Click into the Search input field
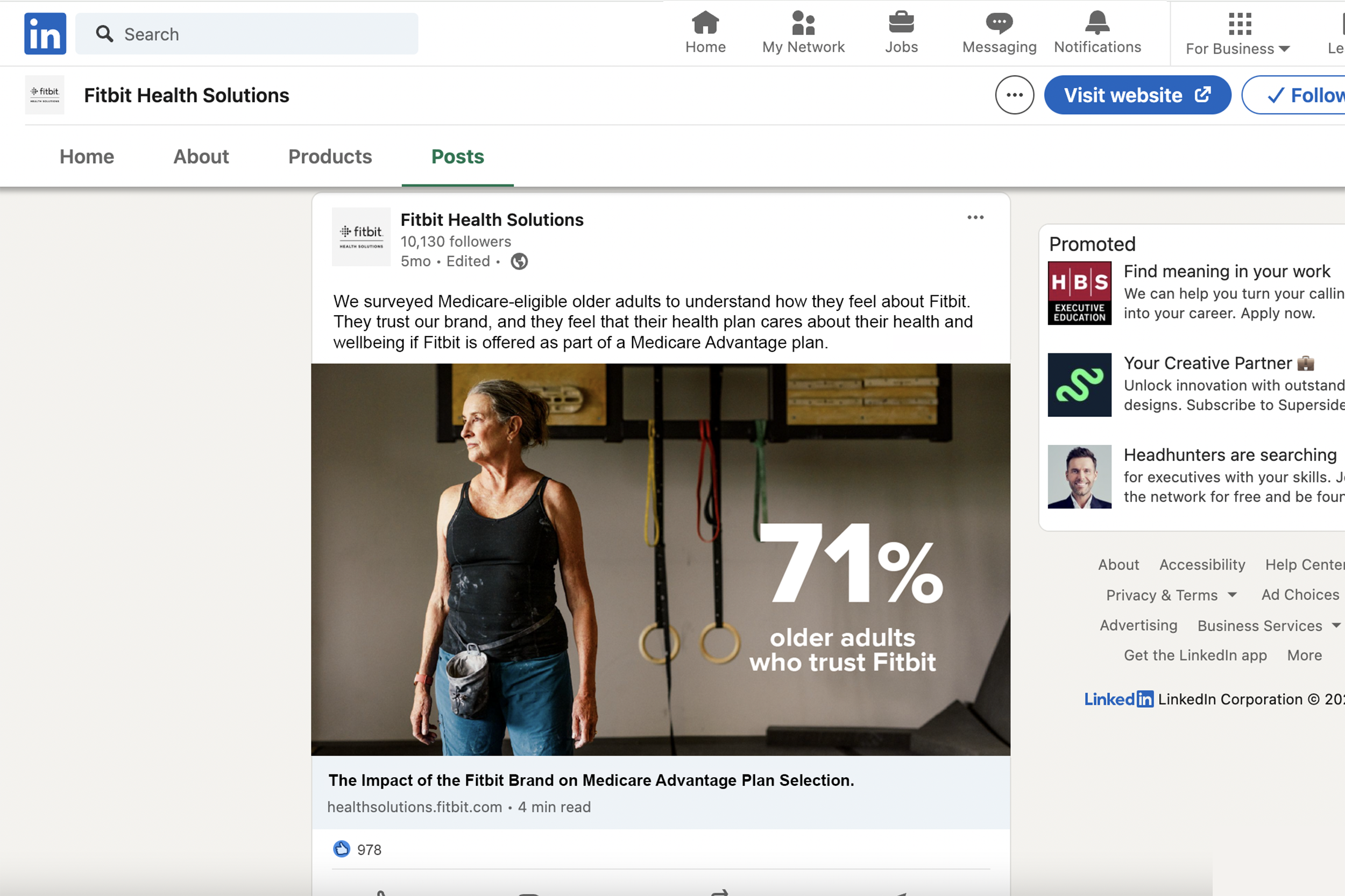The height and width of the screenshot is (896, 1345). (257, 34)
